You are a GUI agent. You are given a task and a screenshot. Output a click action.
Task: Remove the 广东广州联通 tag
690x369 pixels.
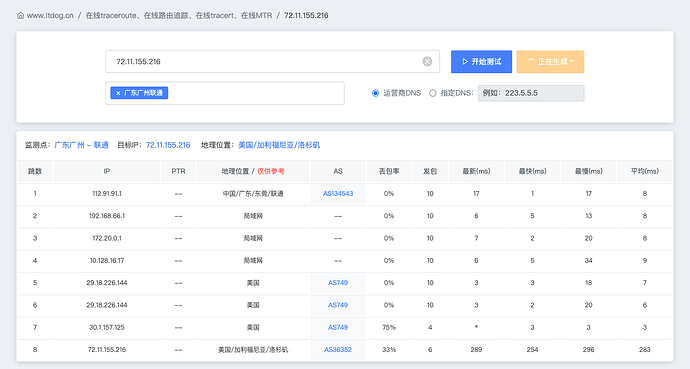pyautogui.click(x=118, y=93)
